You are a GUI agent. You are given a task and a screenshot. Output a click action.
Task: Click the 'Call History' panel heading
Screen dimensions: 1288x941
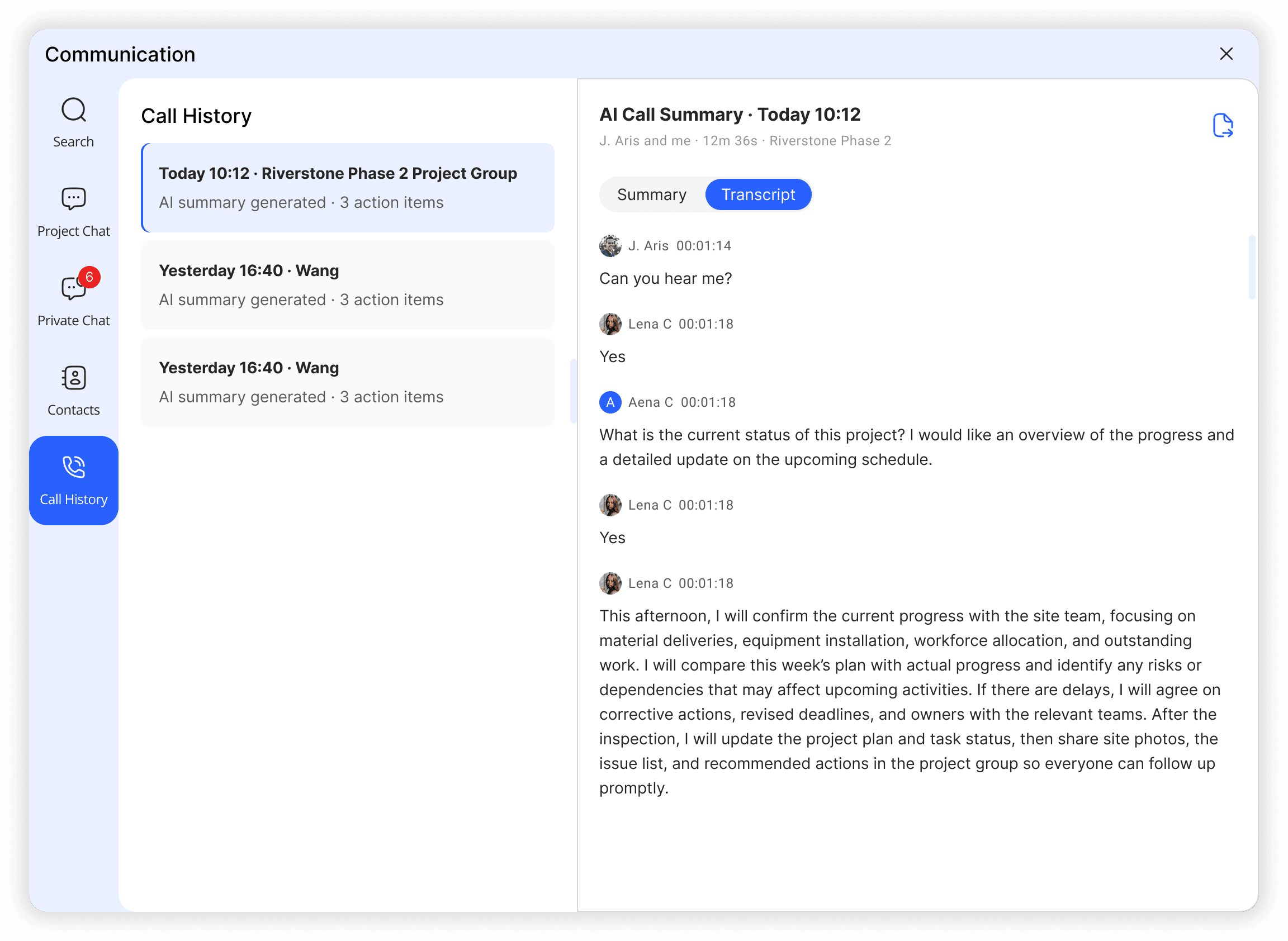coord(196,116)
